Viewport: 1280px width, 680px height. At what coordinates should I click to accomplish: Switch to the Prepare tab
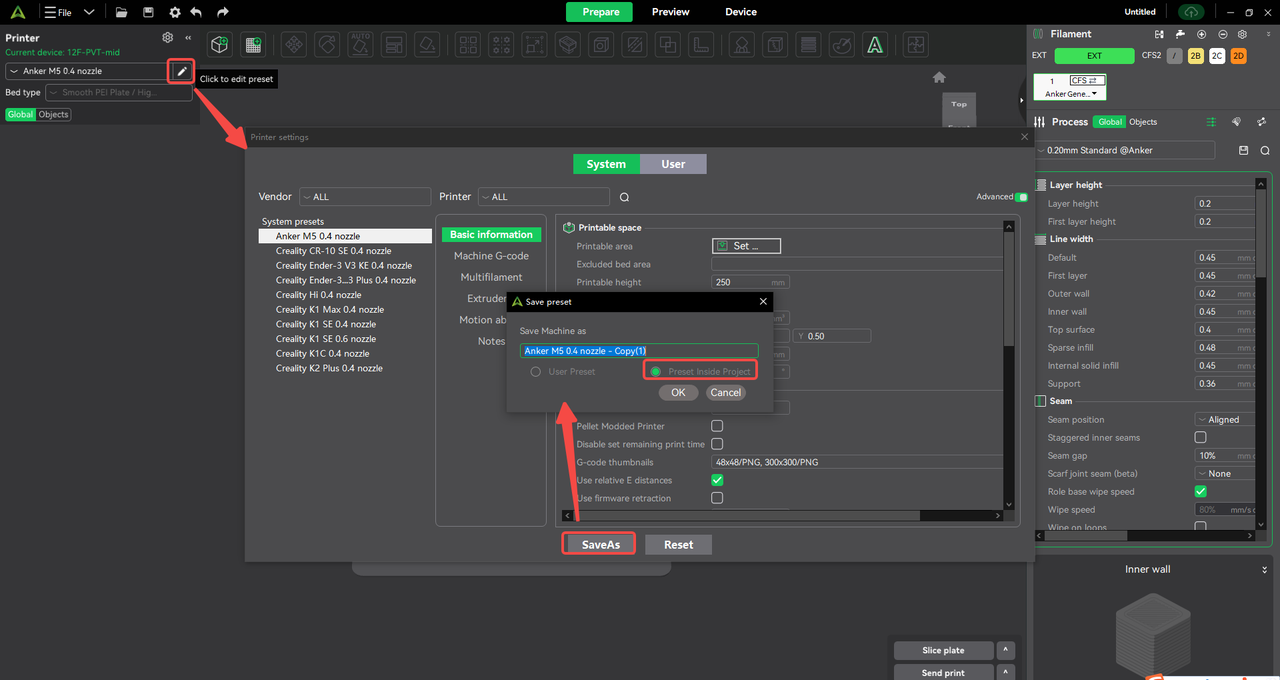pos(600,12)
